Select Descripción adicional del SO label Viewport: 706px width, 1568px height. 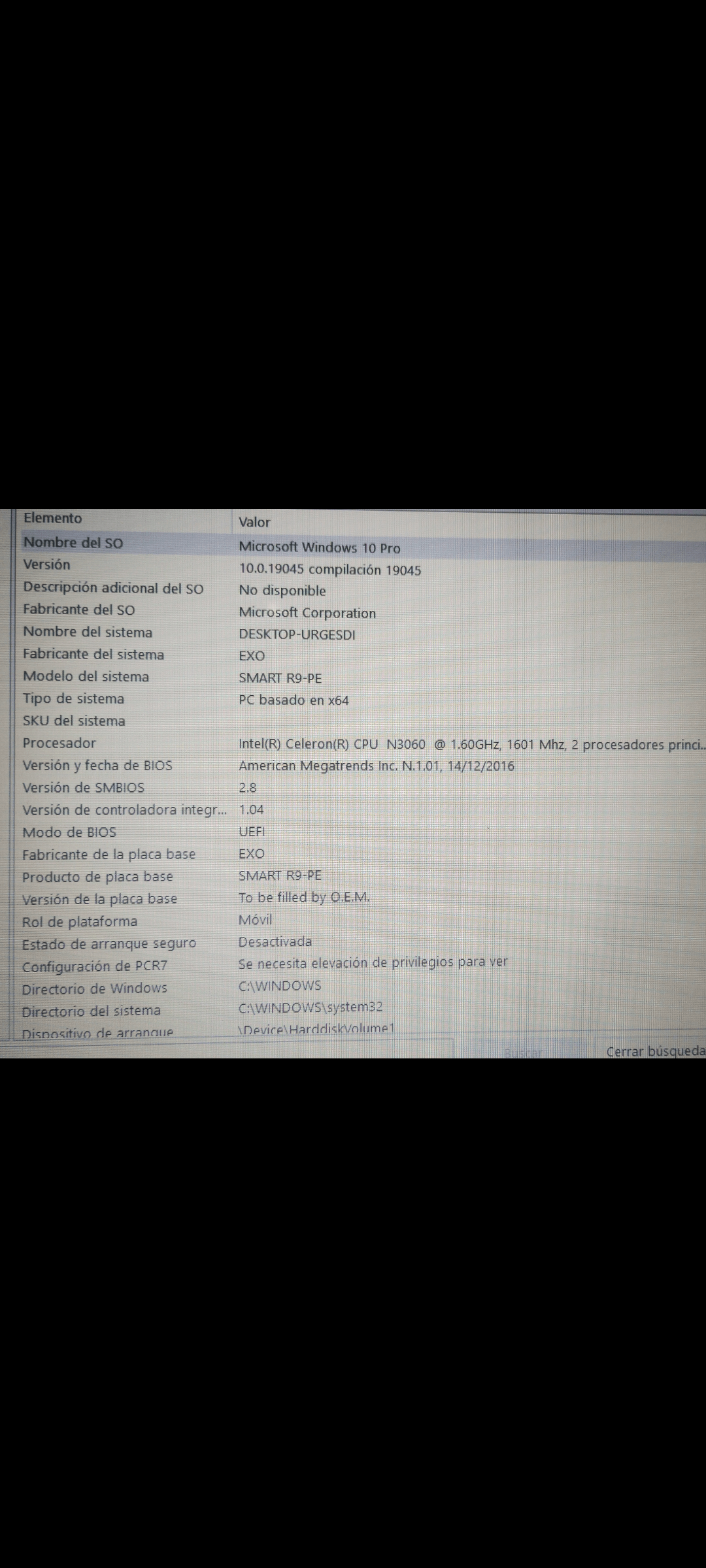(x=113, y=587)
